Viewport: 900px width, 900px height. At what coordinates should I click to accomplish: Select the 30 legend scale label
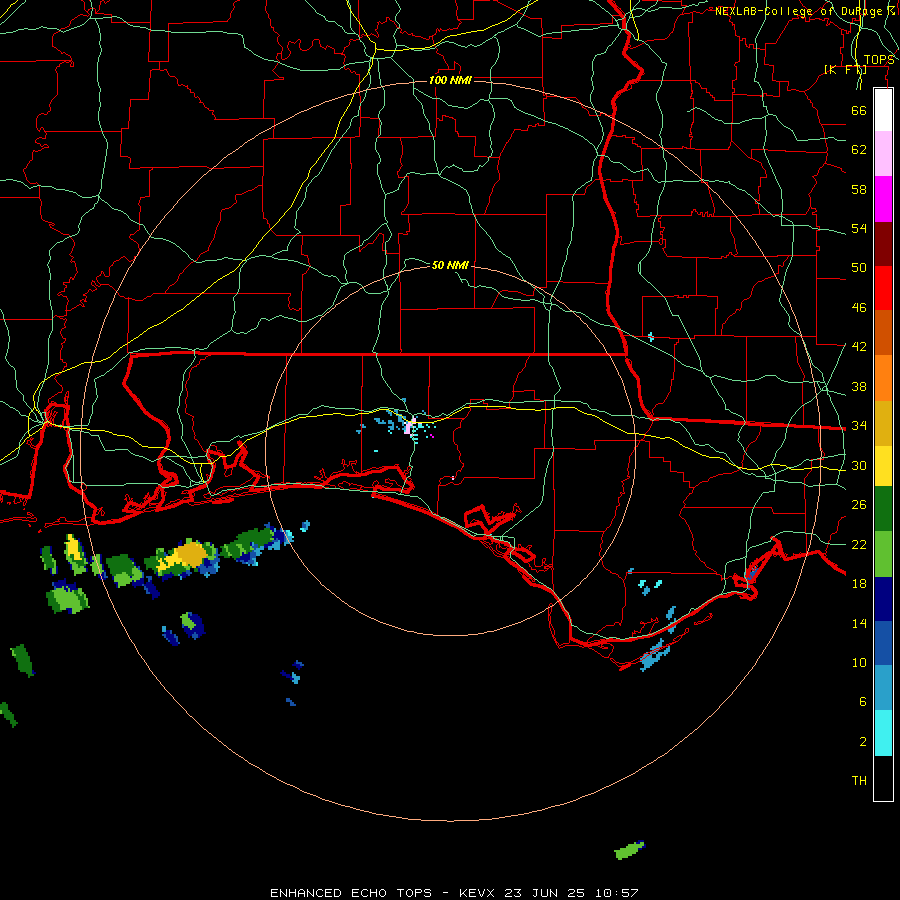click(x=859, y=465)
